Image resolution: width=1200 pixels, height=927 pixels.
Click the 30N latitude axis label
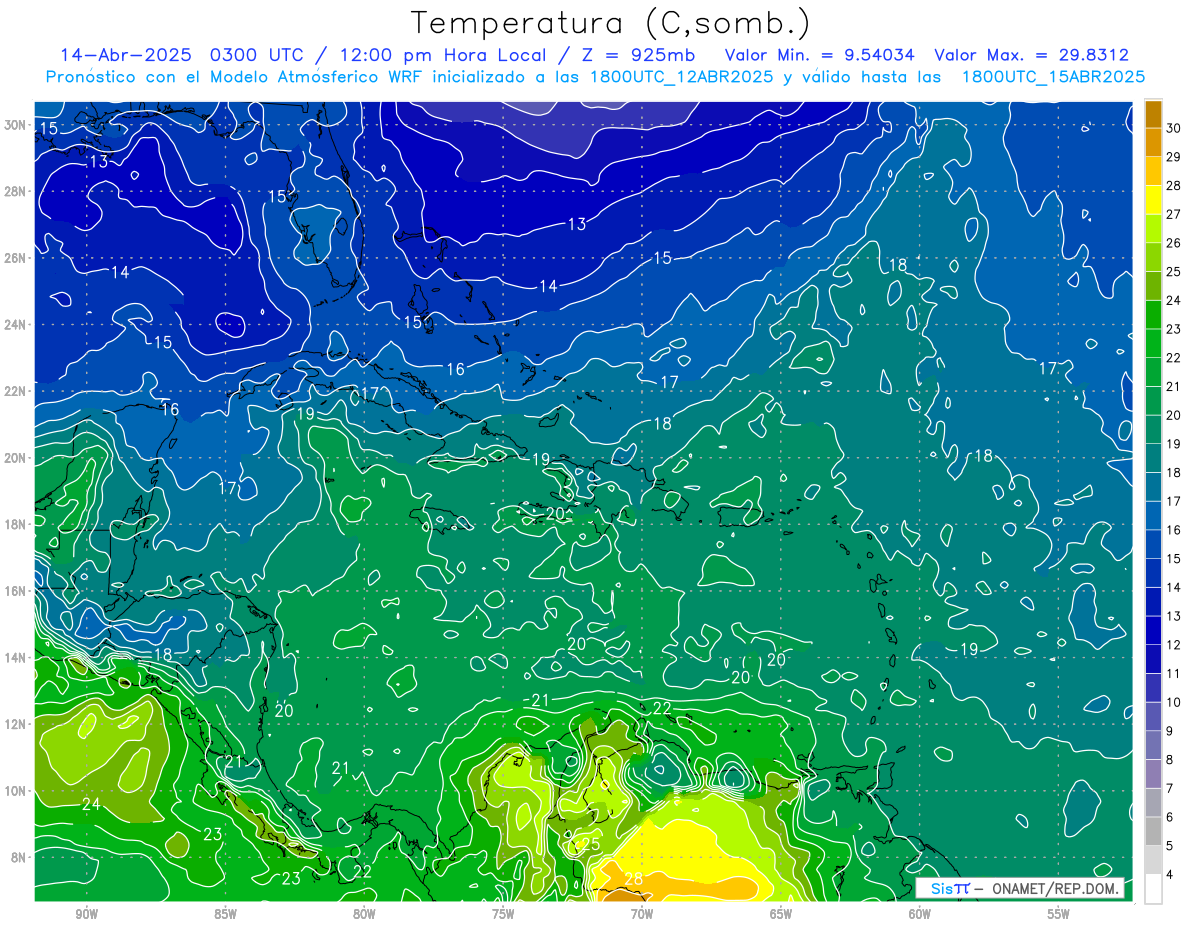pyautogui.click(x=15, y=124)
